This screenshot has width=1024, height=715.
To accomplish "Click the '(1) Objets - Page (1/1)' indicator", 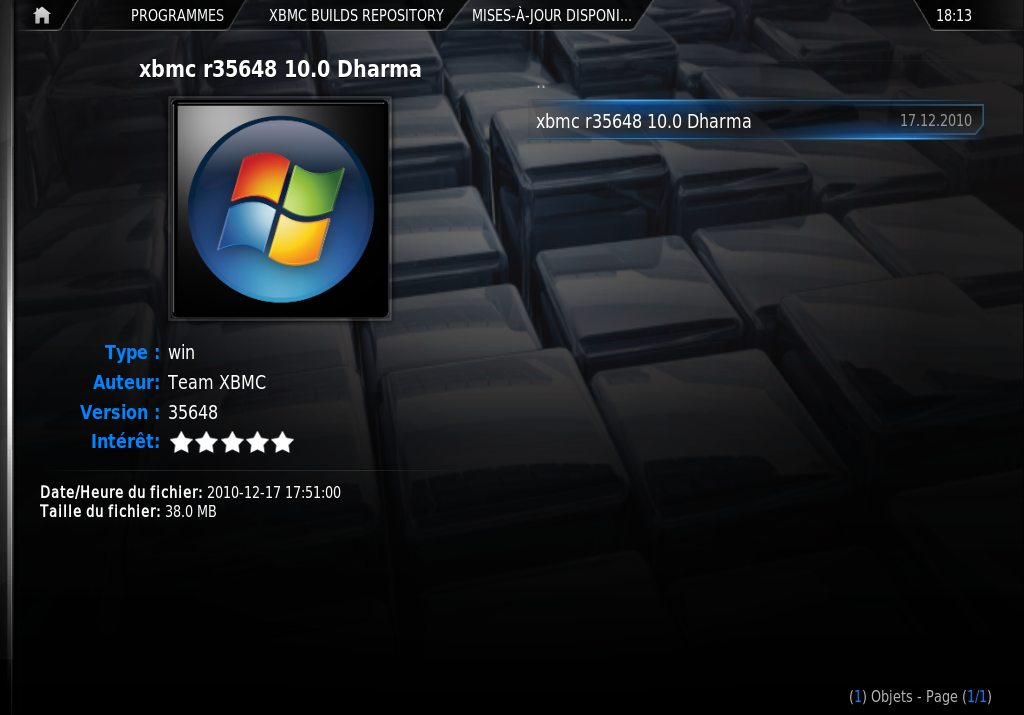I will (x=920, y=697).
